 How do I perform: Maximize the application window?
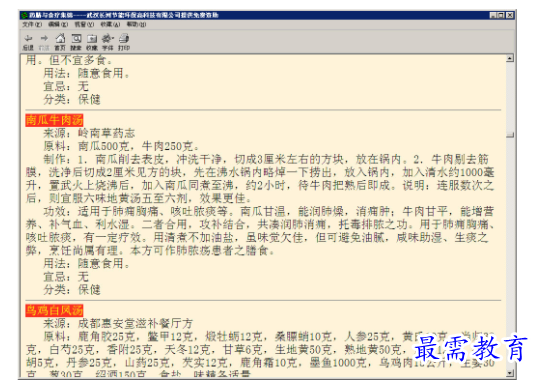[501, 15]
